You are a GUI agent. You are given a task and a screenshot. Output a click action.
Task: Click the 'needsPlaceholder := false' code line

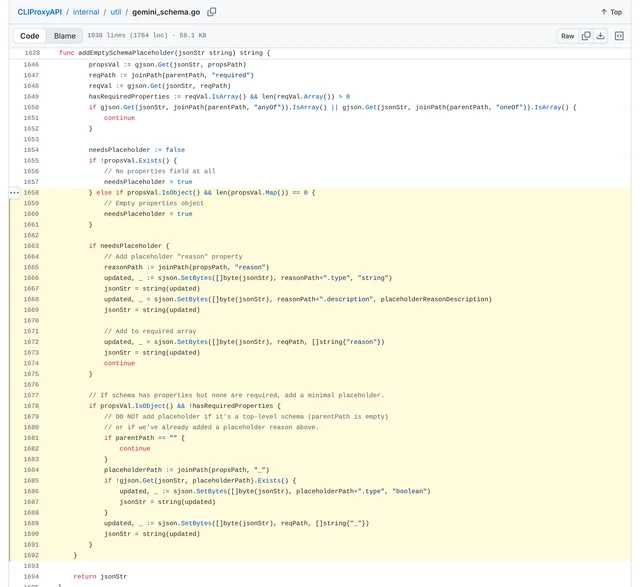137,150
